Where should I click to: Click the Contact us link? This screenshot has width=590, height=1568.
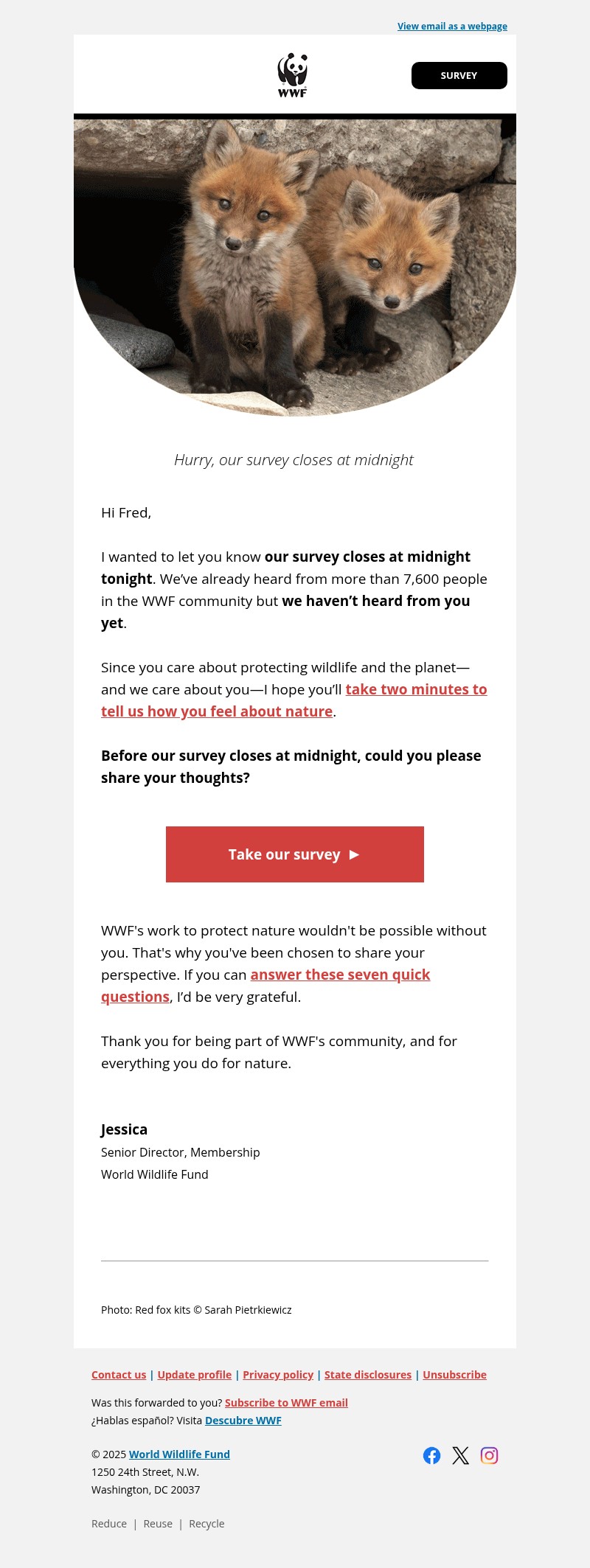coord(118,1374)
